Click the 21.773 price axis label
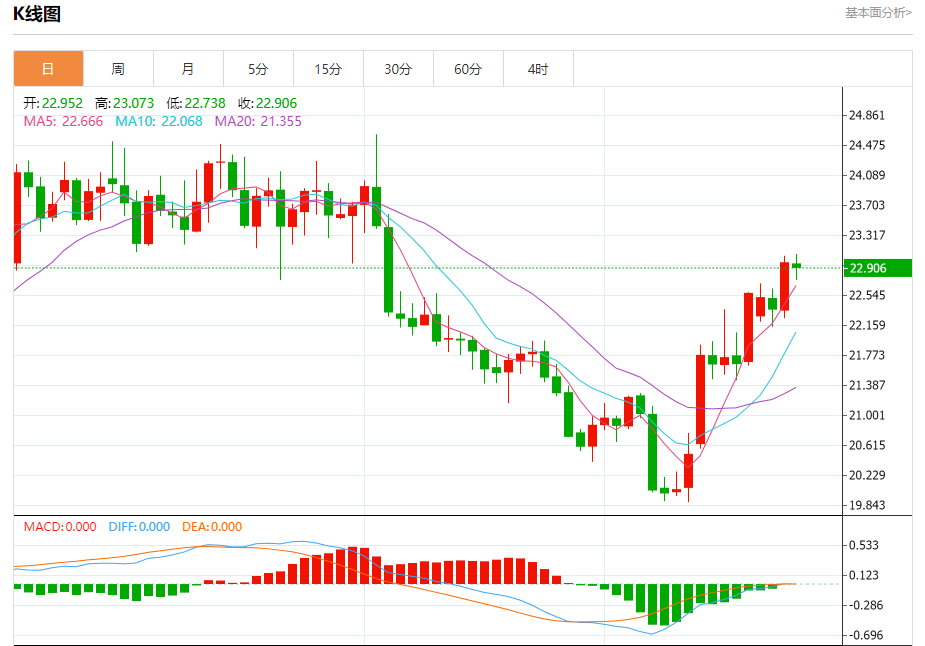The image size is (925, 646). [x=867, y=355]
